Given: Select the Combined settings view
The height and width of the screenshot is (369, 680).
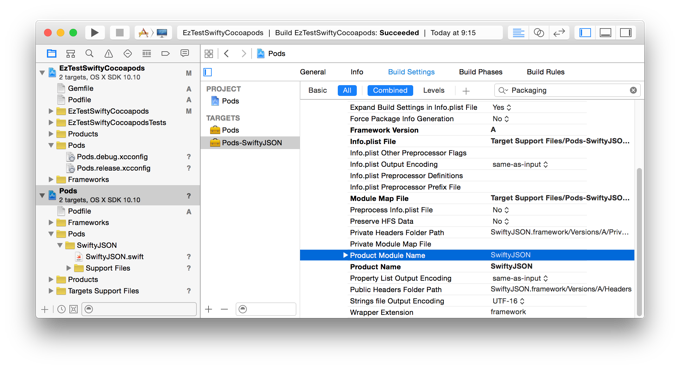Looking at the screenshot, I should click(x=390, y=90).
